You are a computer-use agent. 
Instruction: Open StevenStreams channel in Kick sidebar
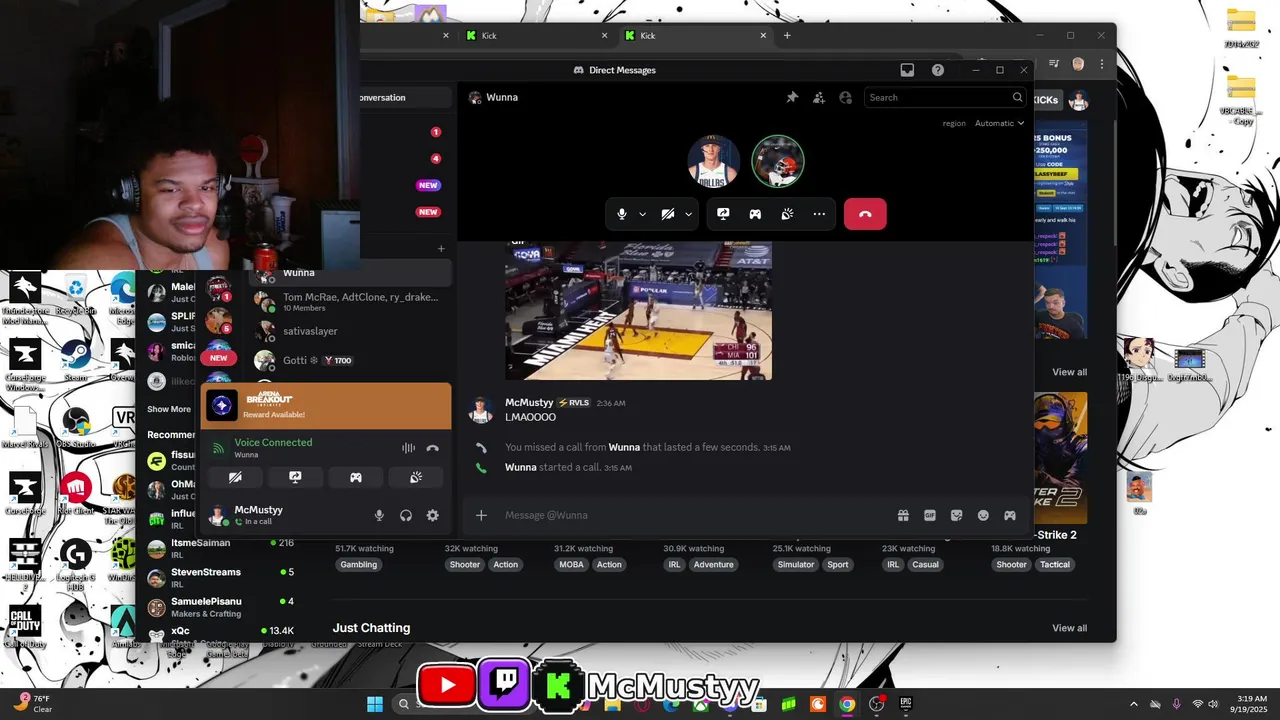[x=220, y=577]
